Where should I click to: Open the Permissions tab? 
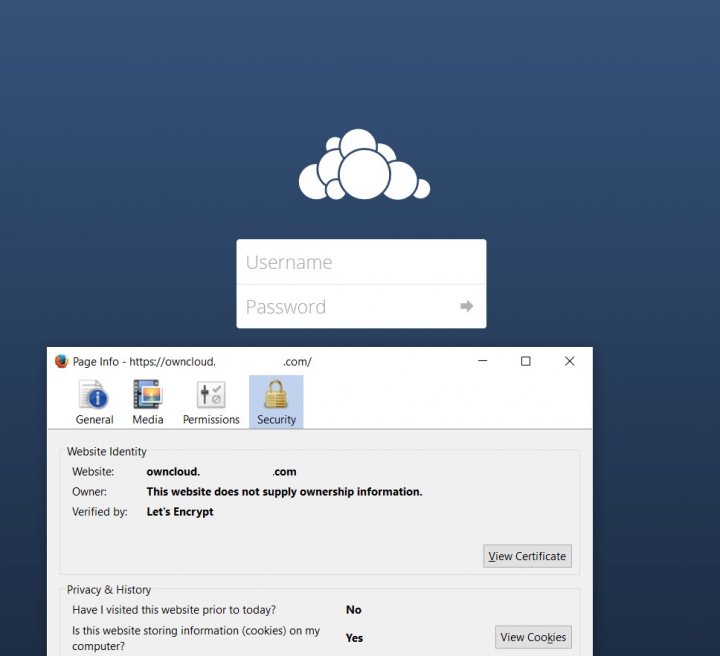click(211, 402)
